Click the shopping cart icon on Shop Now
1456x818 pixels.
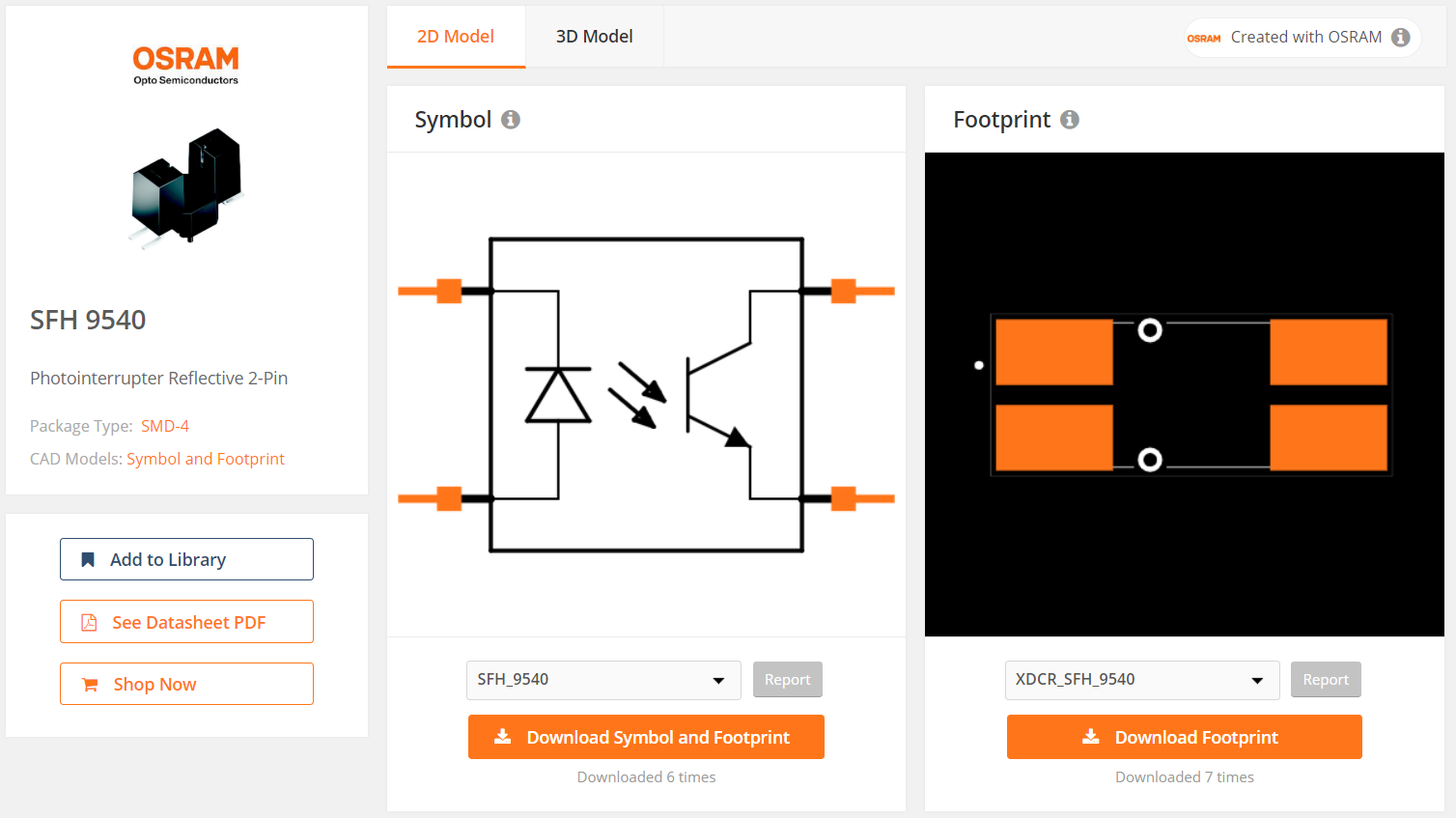(90, 684)
